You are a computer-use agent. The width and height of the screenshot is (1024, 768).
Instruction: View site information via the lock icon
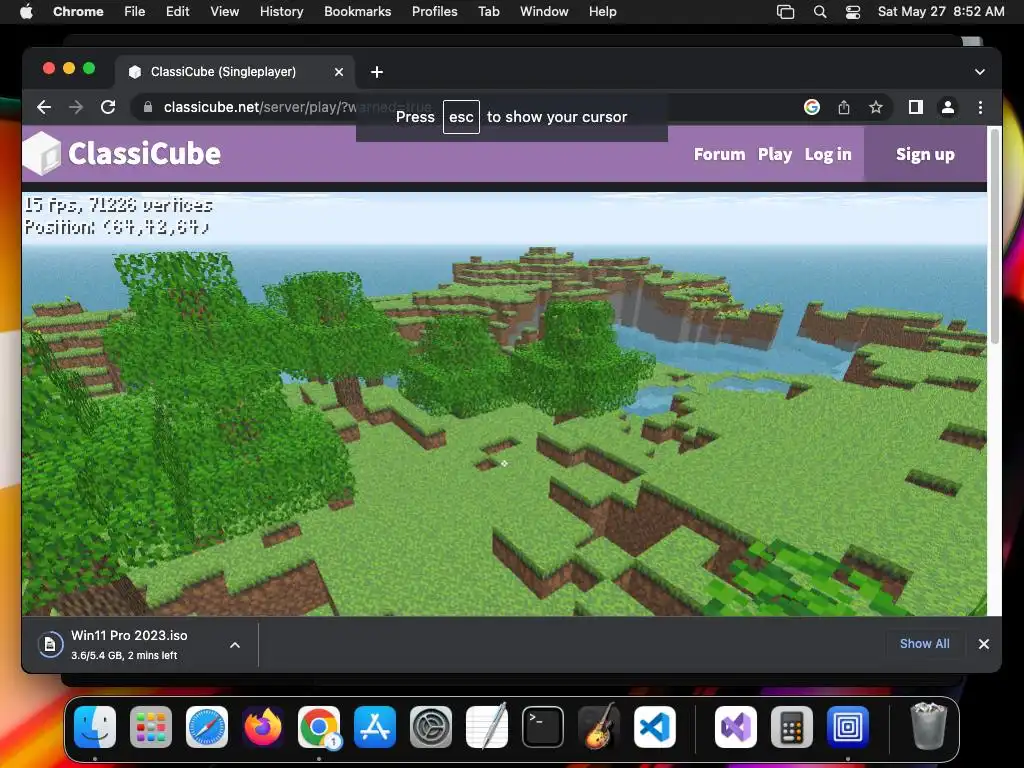pos(148,107)
